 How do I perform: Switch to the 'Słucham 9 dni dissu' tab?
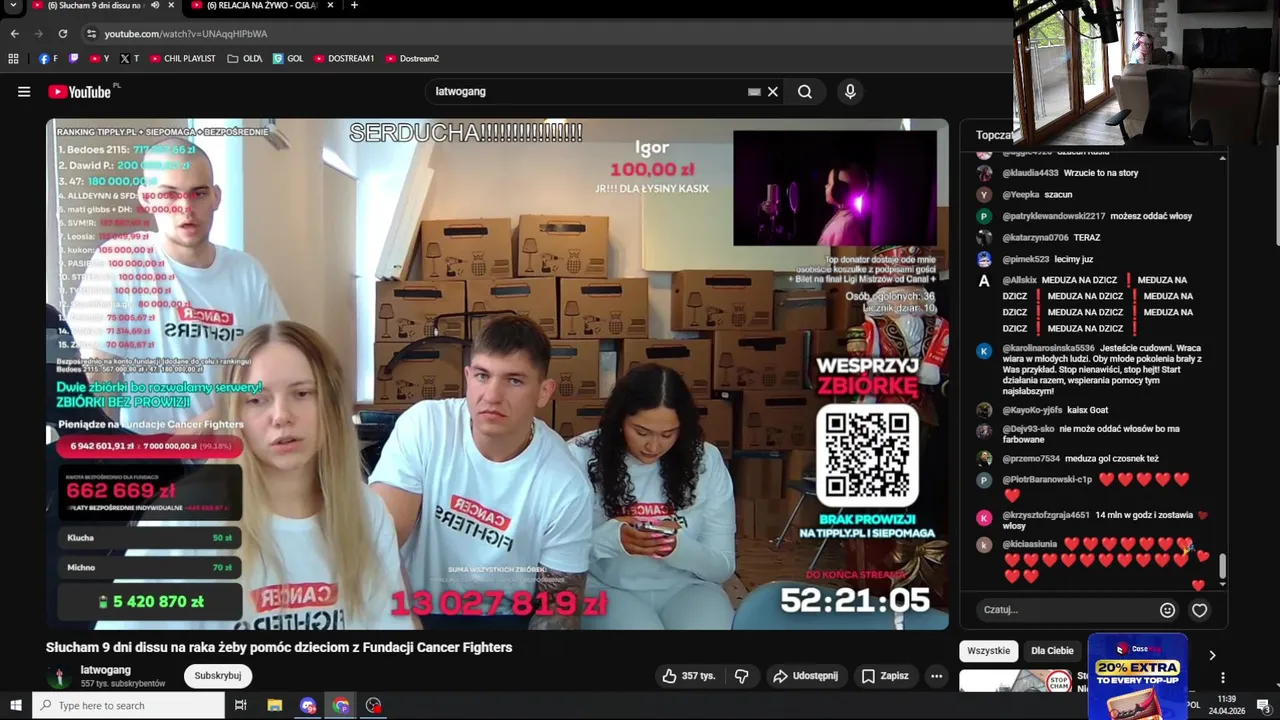(94, 6)
